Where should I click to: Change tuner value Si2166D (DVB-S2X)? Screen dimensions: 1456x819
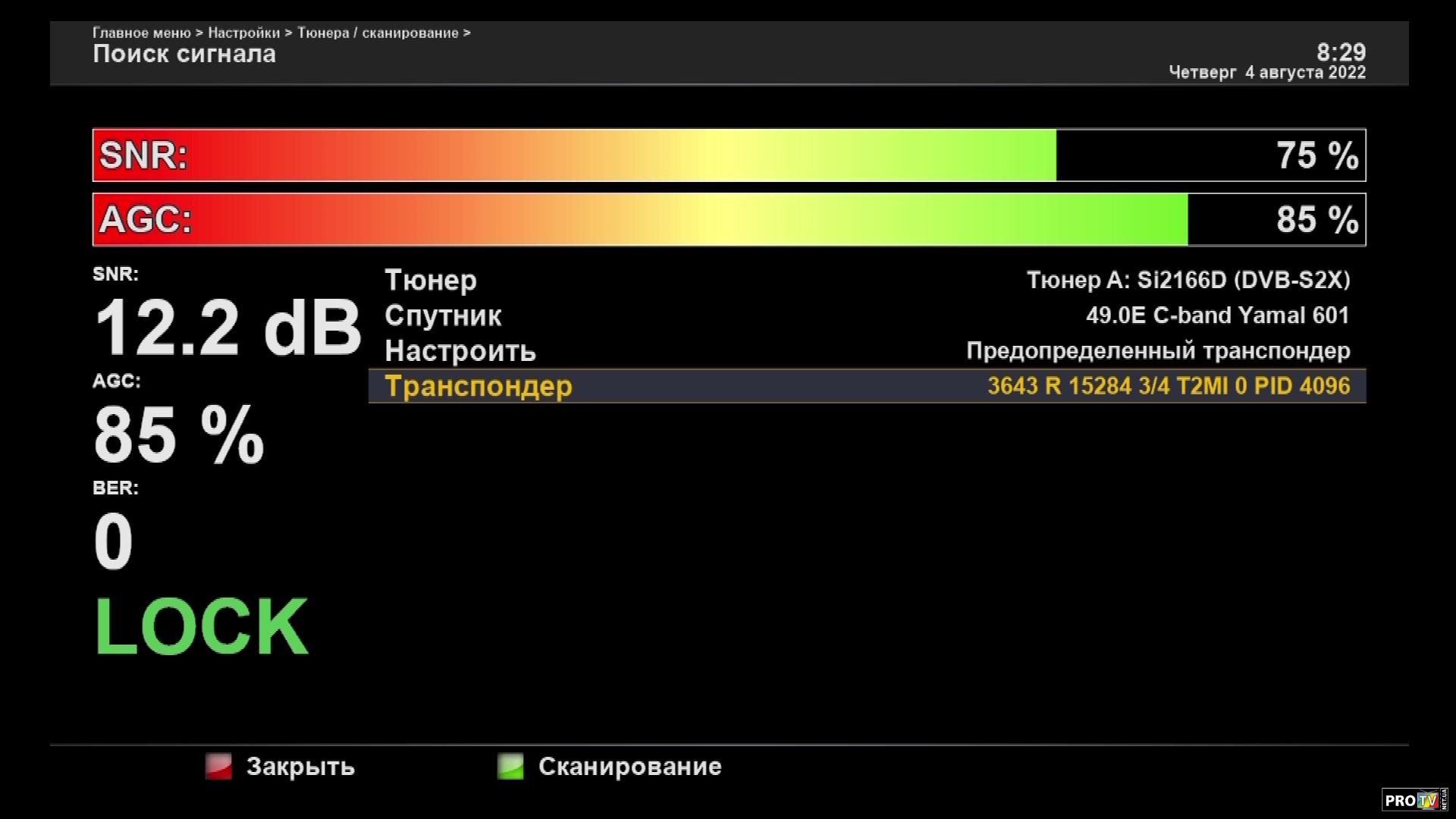tap(1188, 281)
